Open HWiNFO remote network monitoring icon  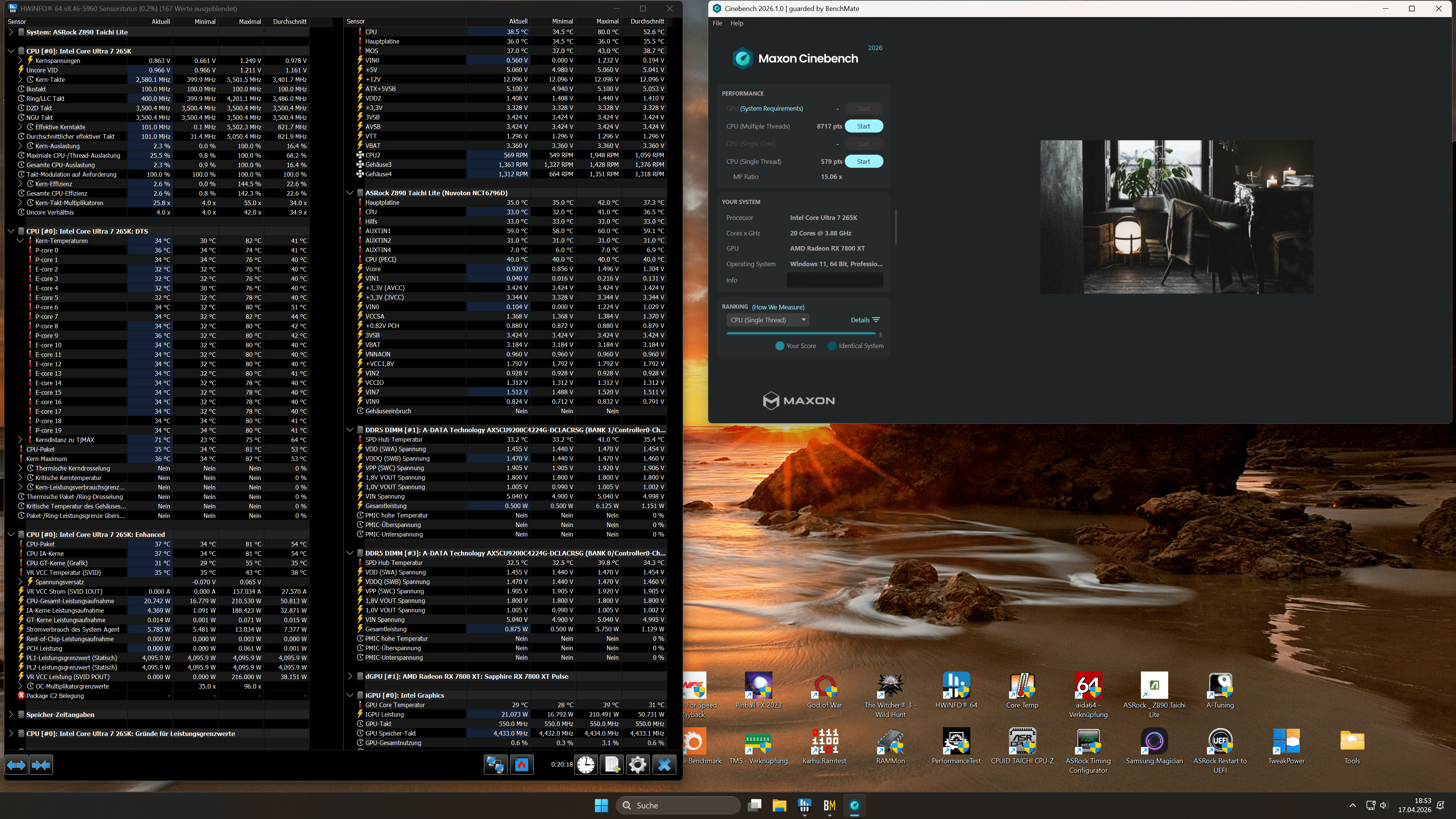coord(496,765)
